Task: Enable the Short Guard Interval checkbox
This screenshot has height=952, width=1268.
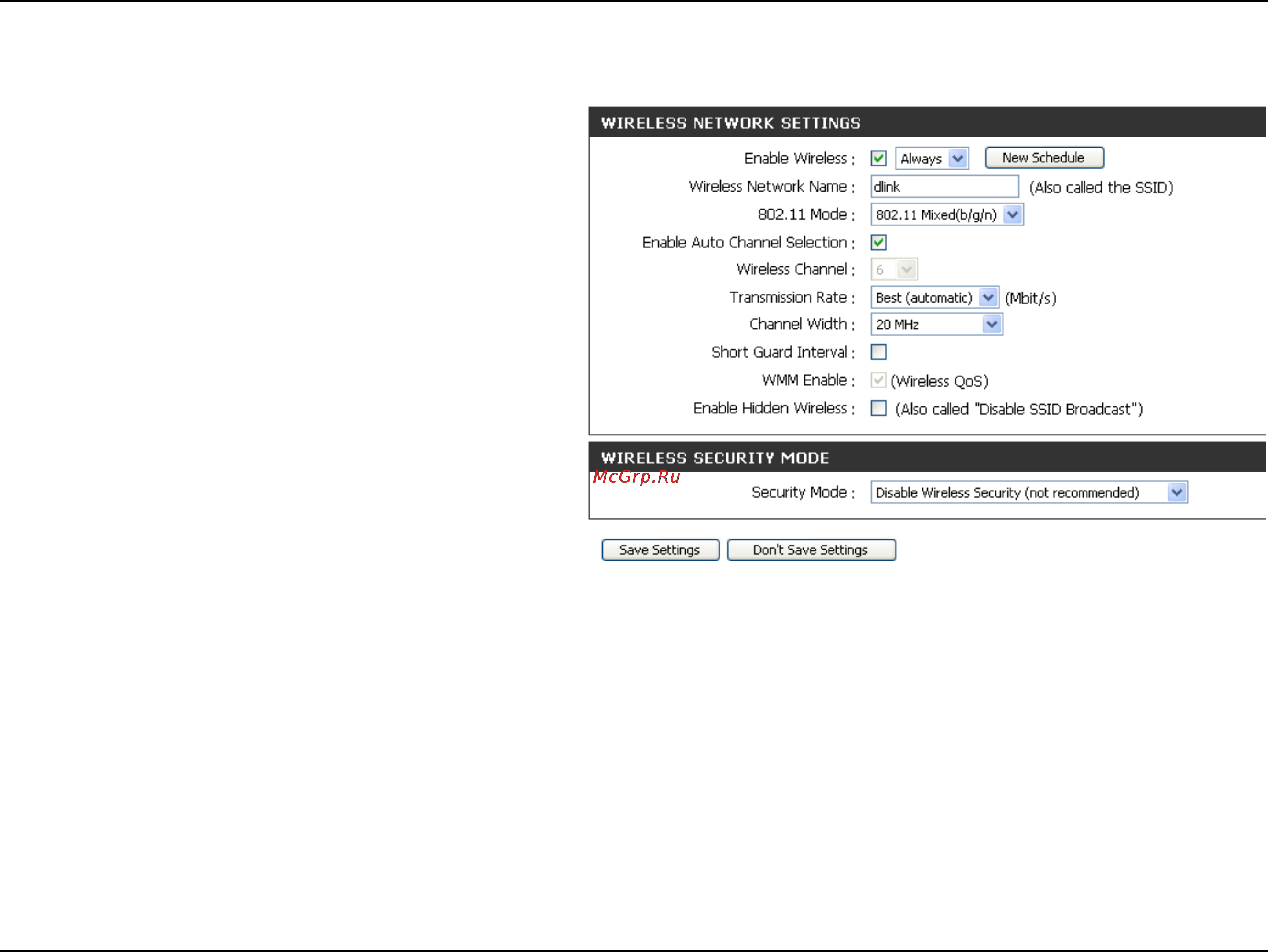Action: 878,352
